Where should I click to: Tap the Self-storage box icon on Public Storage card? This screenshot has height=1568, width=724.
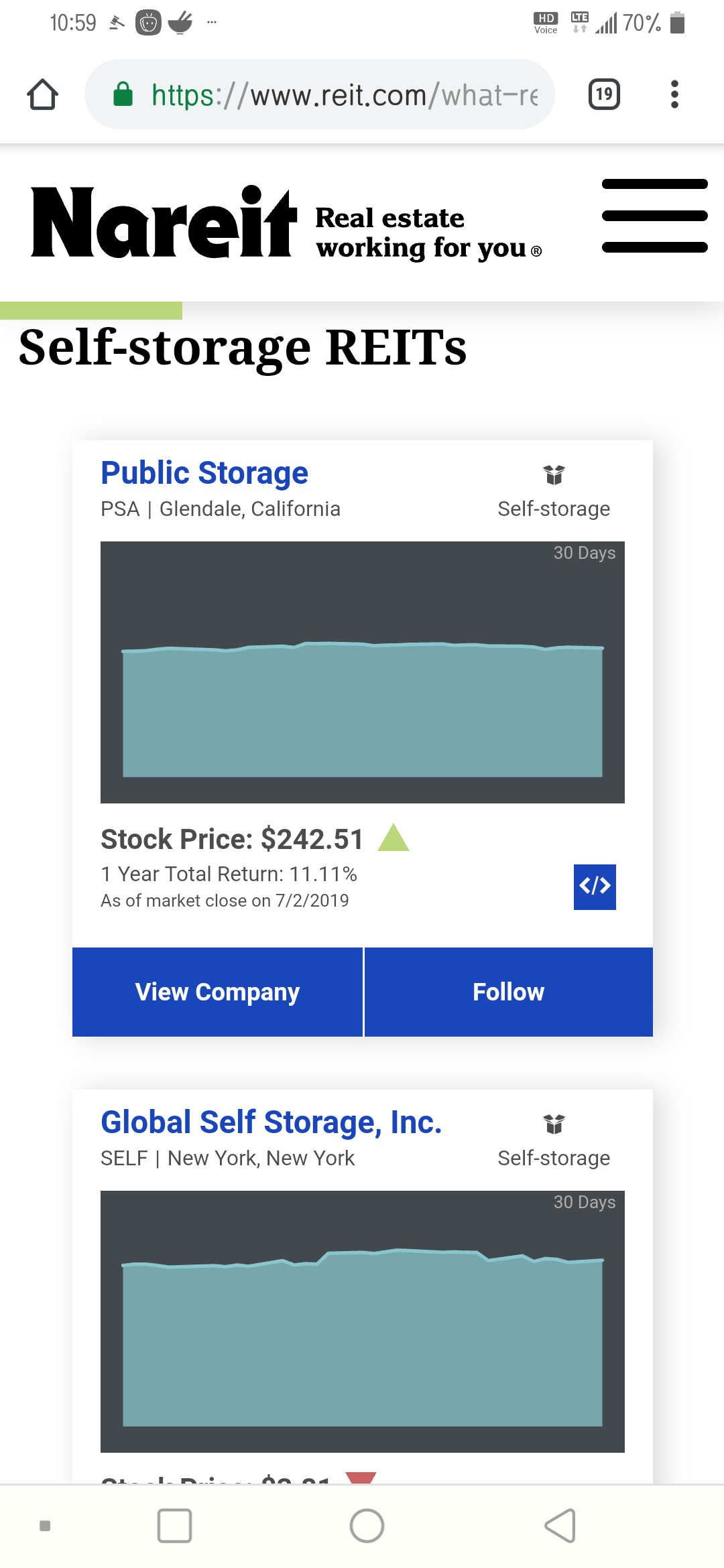click(x=554, y=474)
